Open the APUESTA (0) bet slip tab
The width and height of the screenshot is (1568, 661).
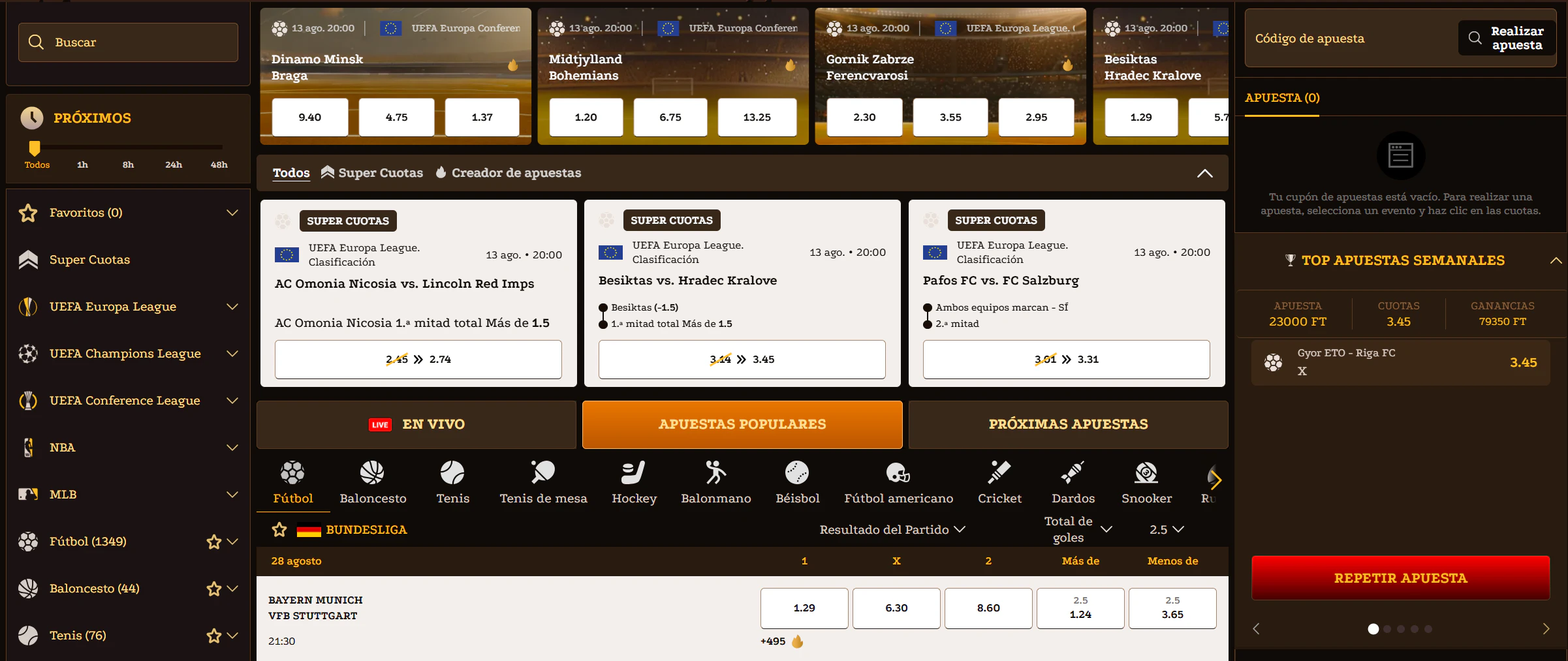click(1281, 98)
